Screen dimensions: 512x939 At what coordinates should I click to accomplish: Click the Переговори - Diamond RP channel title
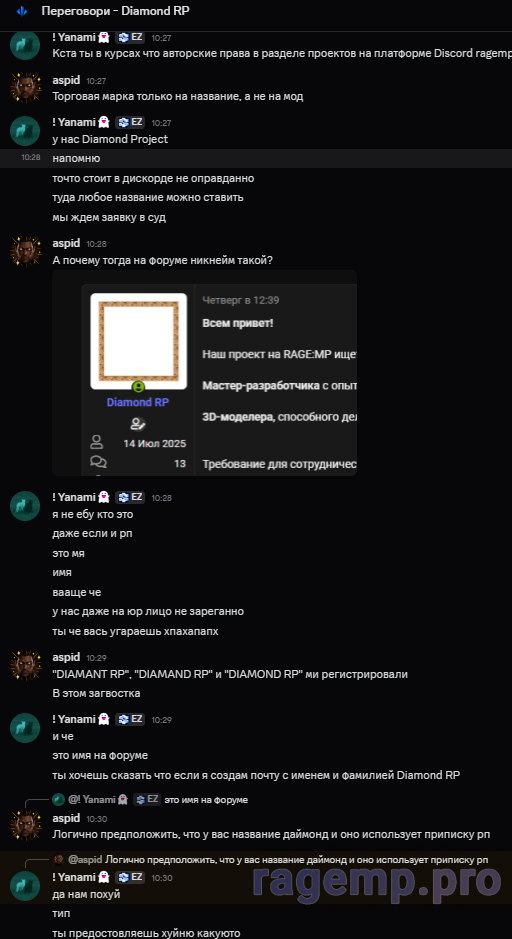pyautogui.click(x=116, y=11)
